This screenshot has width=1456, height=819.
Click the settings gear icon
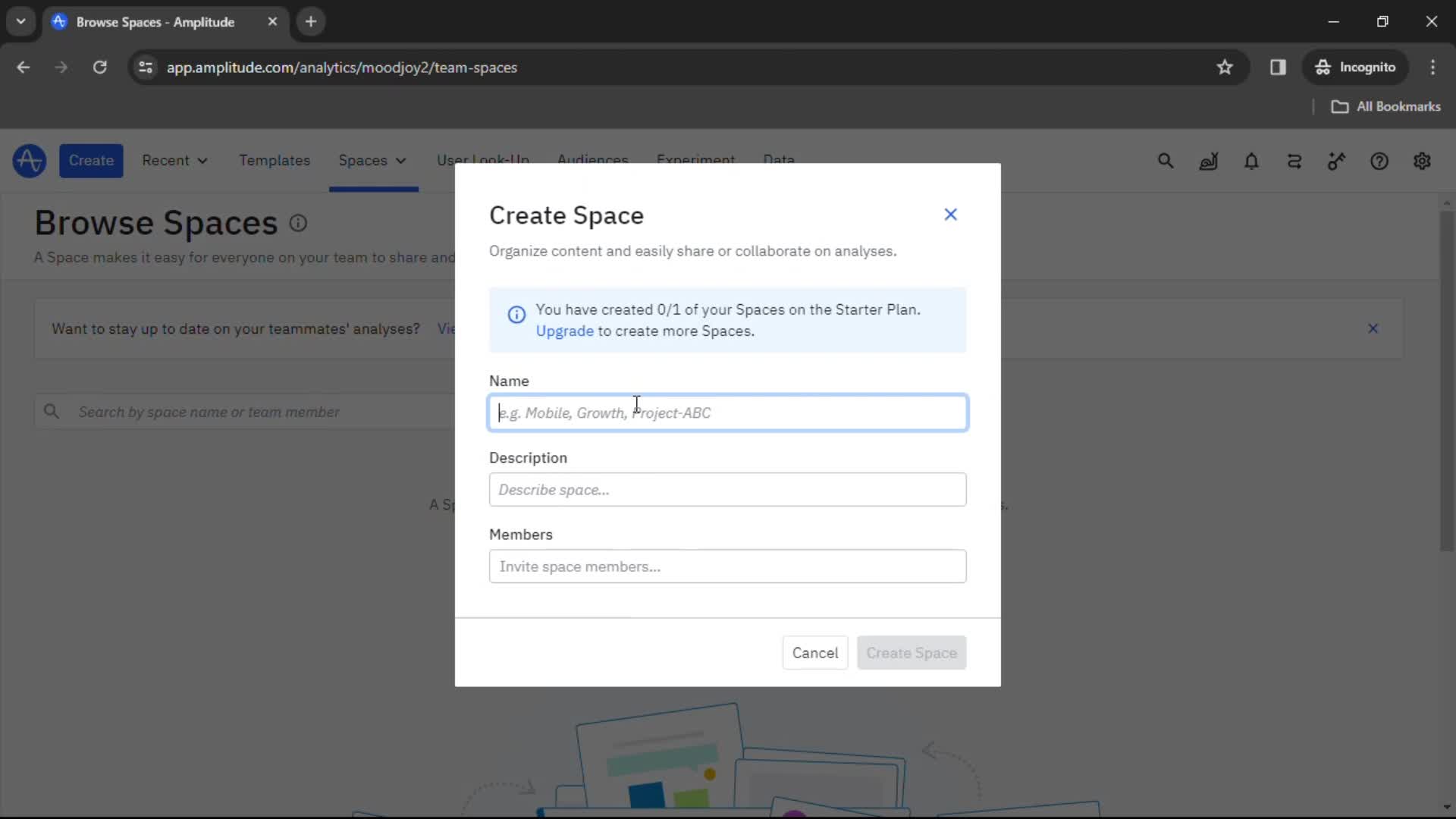(1422, 161)
